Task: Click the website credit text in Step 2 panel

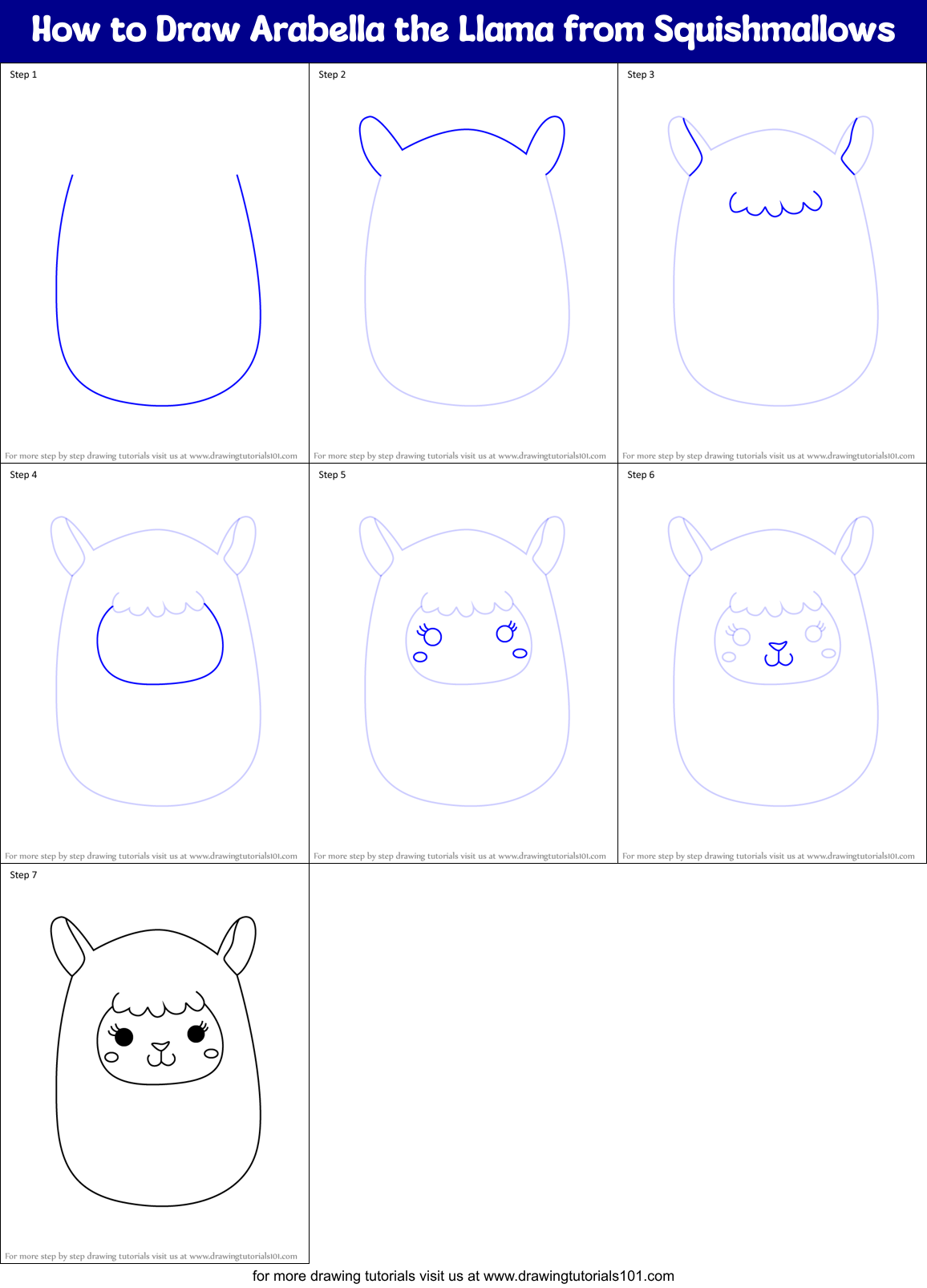Action: (x=459, y=456)
